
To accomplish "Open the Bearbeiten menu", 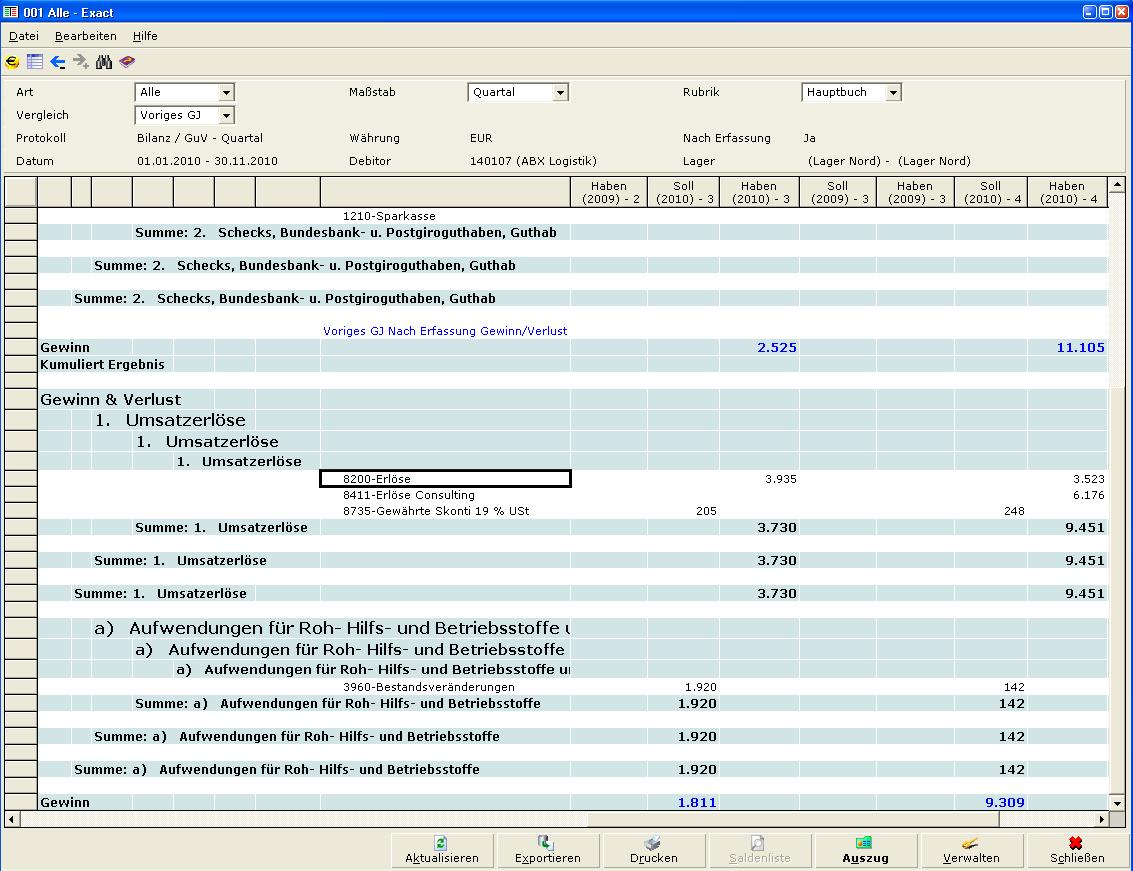I will [x=86, y=36].
